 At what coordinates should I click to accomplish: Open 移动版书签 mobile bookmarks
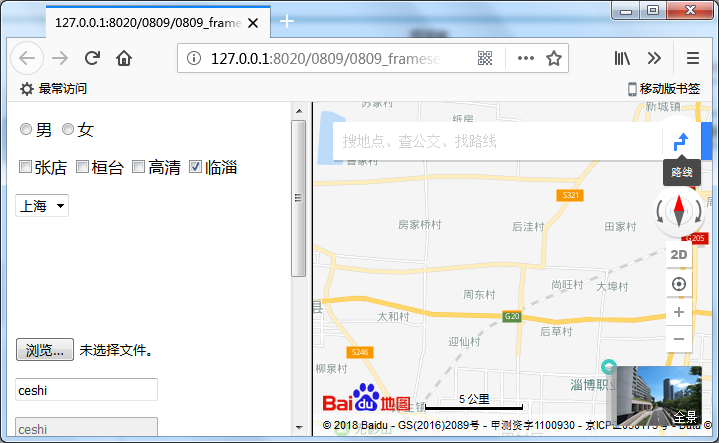tap(664, 89)
